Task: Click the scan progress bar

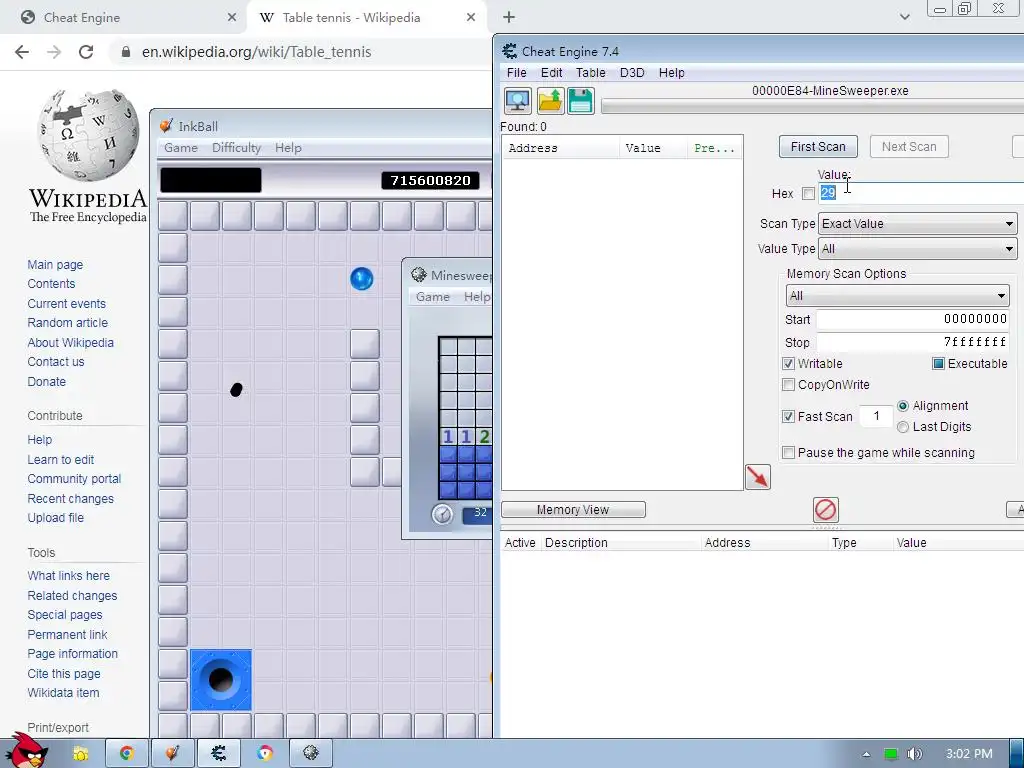Action: [812, 106]
